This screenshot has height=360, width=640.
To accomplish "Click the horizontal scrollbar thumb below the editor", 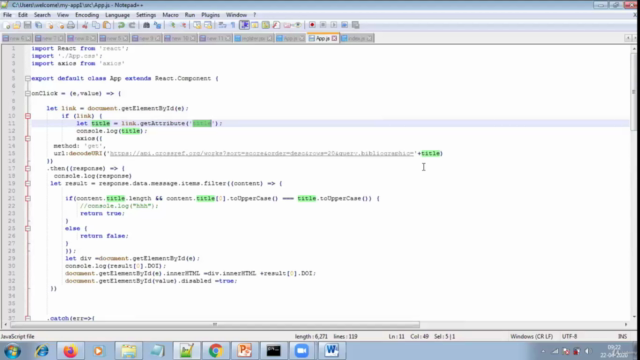I will pyautogui.click(x=215, y=324).
